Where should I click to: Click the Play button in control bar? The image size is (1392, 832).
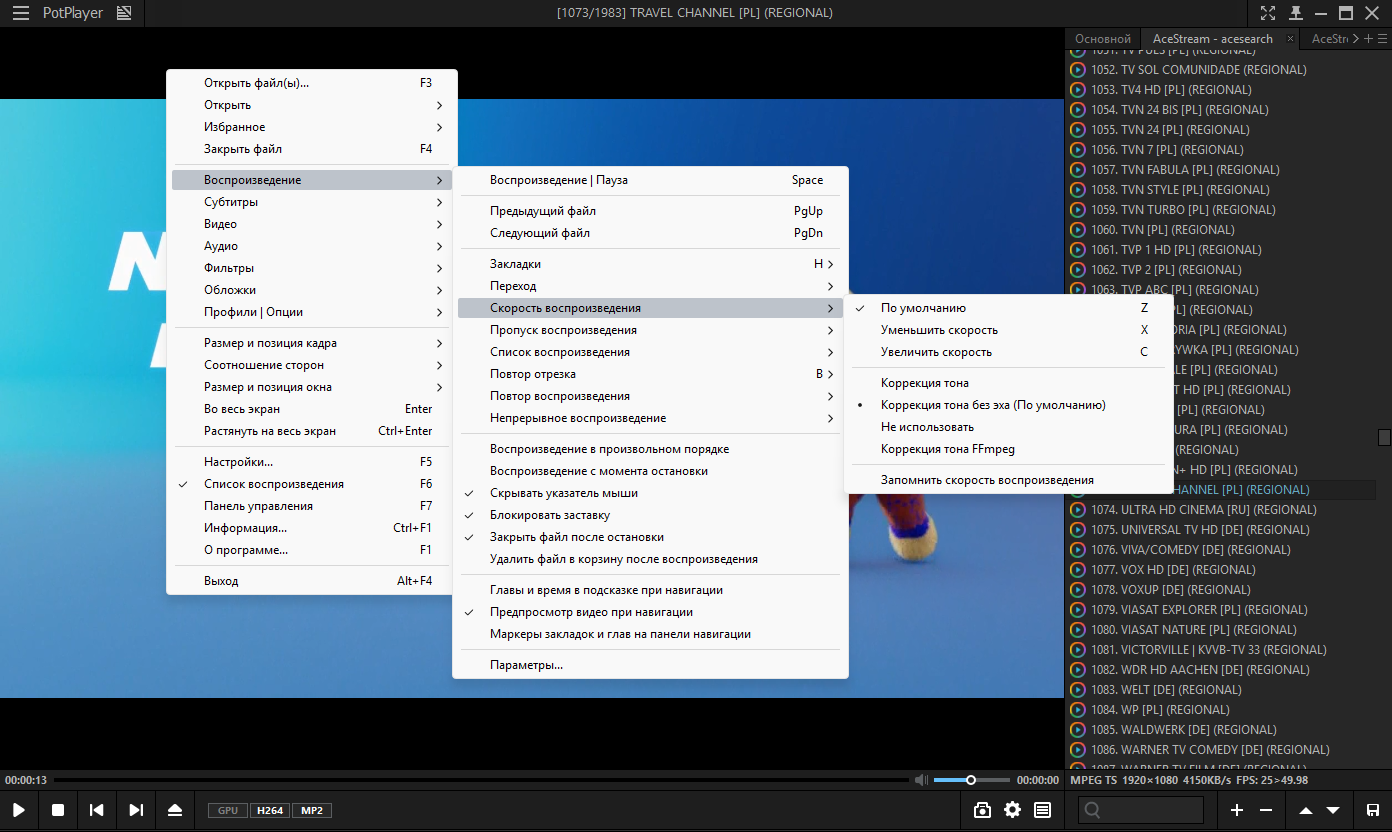click(x=18, y=810)
